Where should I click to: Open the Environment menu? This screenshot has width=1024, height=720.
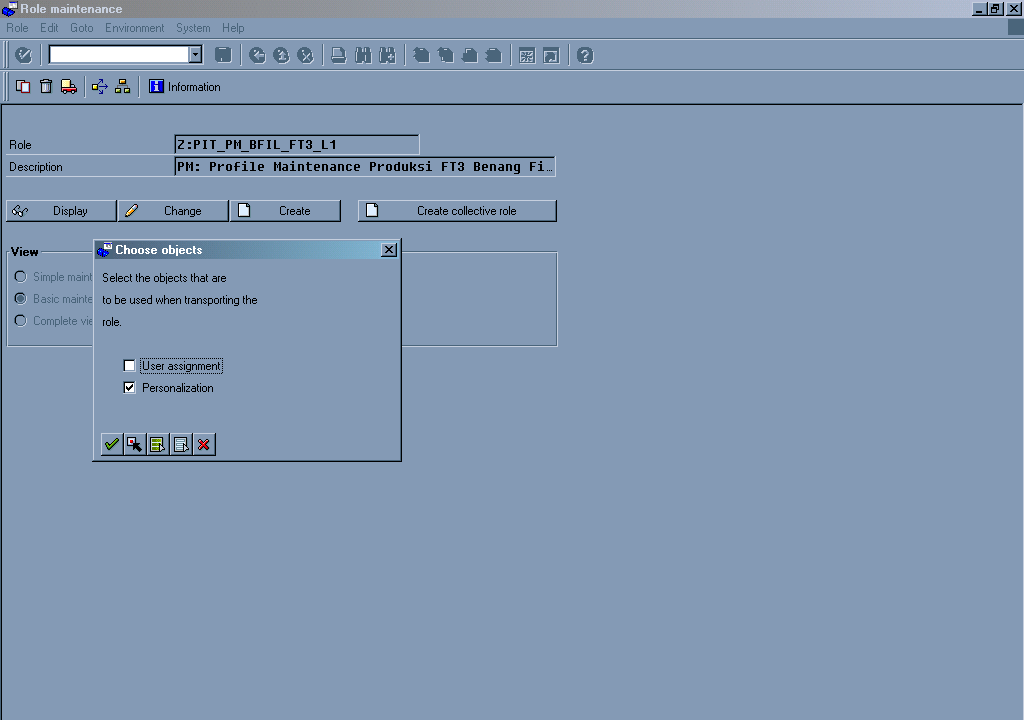pyautogui.click(x=134, y=28)
